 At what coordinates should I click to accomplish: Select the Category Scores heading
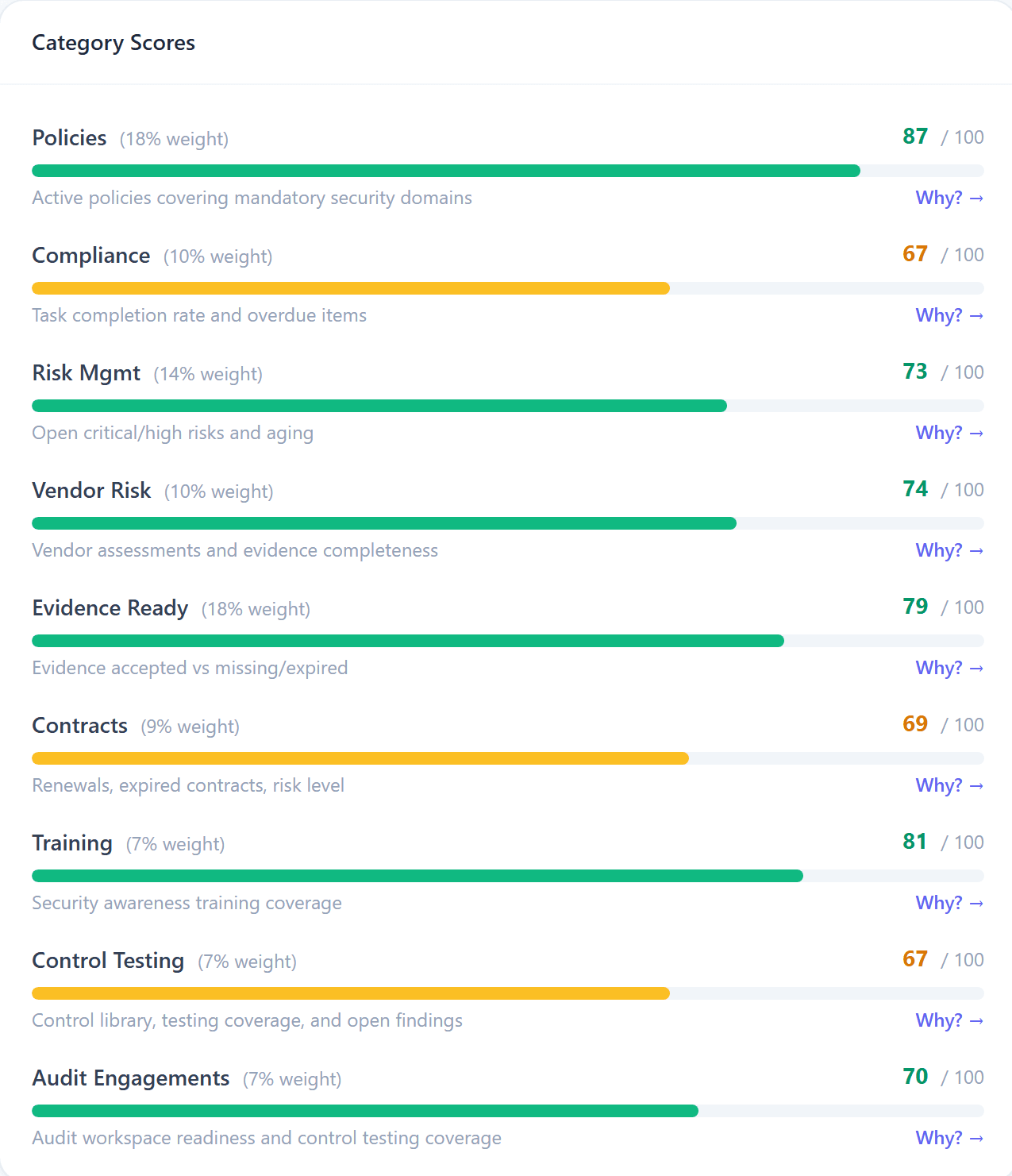point(114,43)
